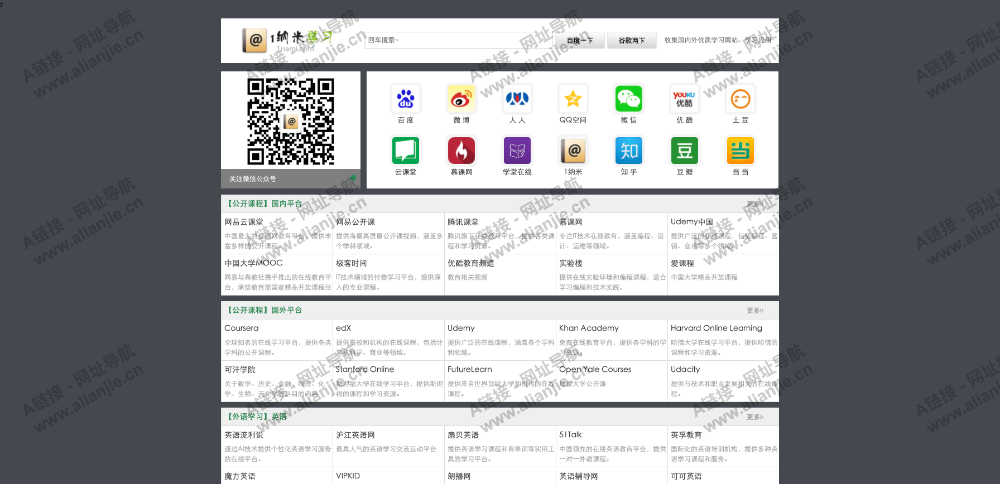The image size is (1000, 484).
Task: Expand 更多 in 外语学习 section
Action: click(x=754, y=417)
